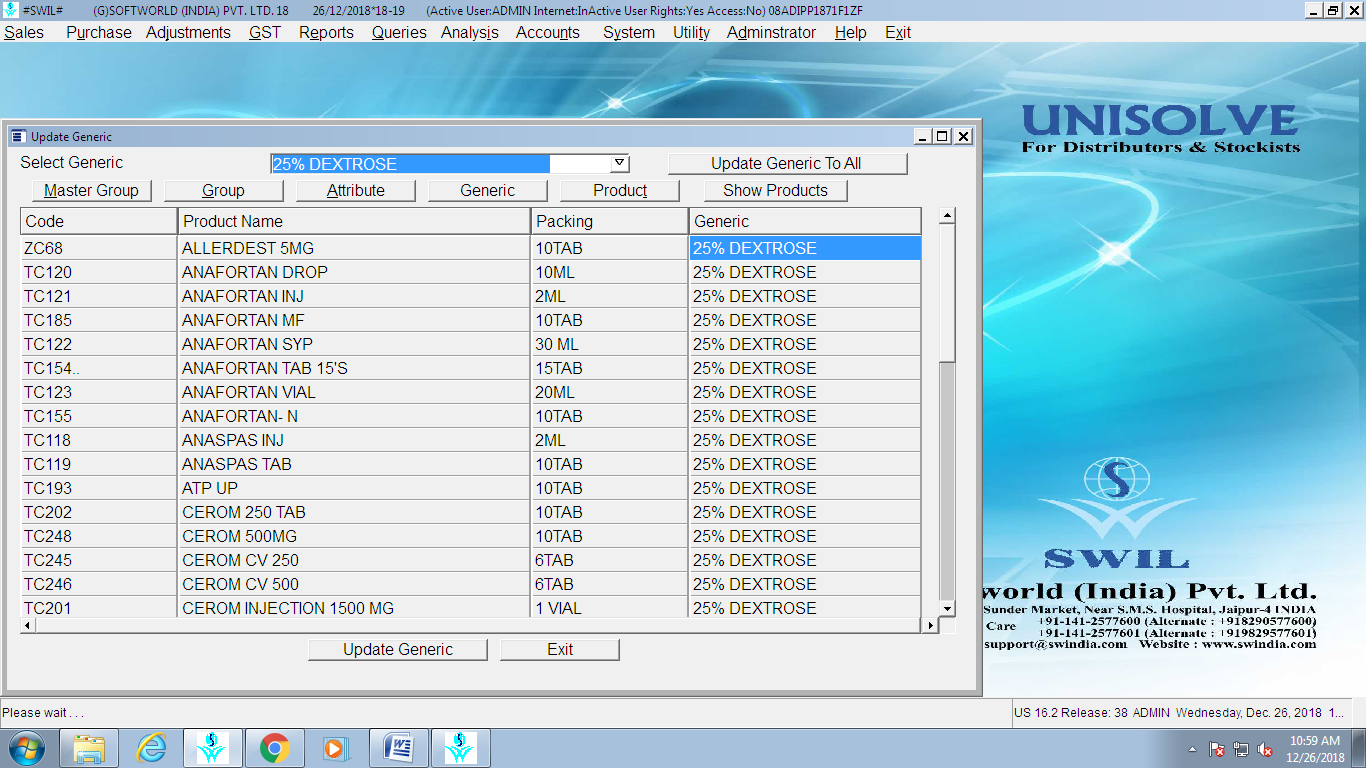Click the Action Center flag tray icon

[1217, 749]
